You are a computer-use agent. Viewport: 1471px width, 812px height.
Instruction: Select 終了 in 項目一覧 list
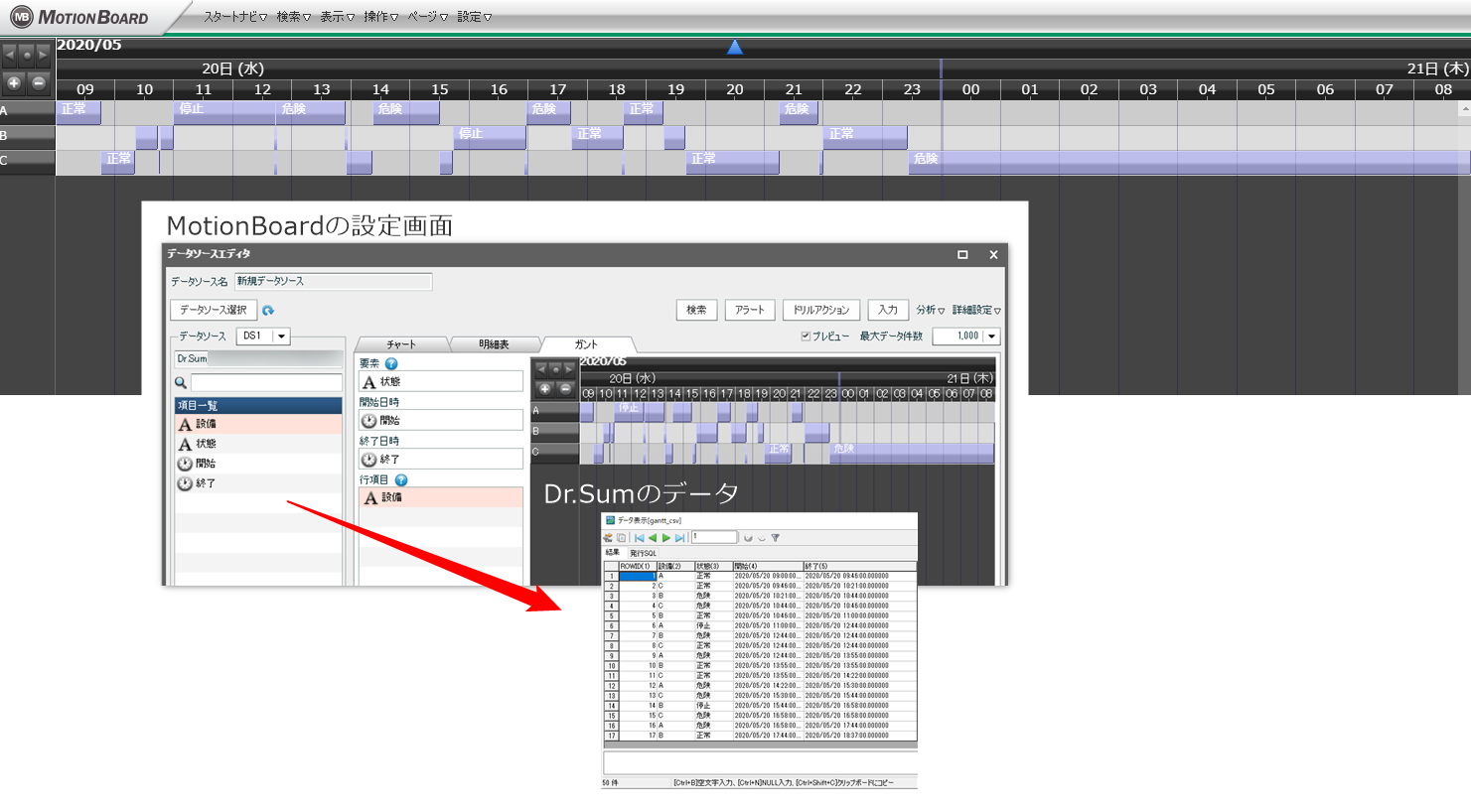pyautogui.click(x=258, y=483)
